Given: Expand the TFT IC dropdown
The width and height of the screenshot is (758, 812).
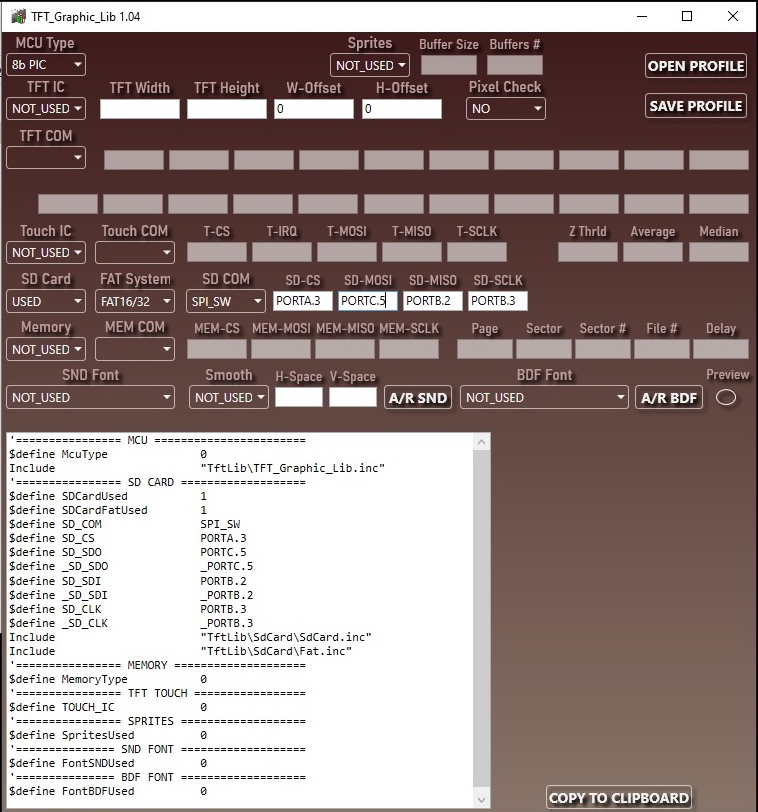Looking at the screenshot, I should [x=46, y=109].
